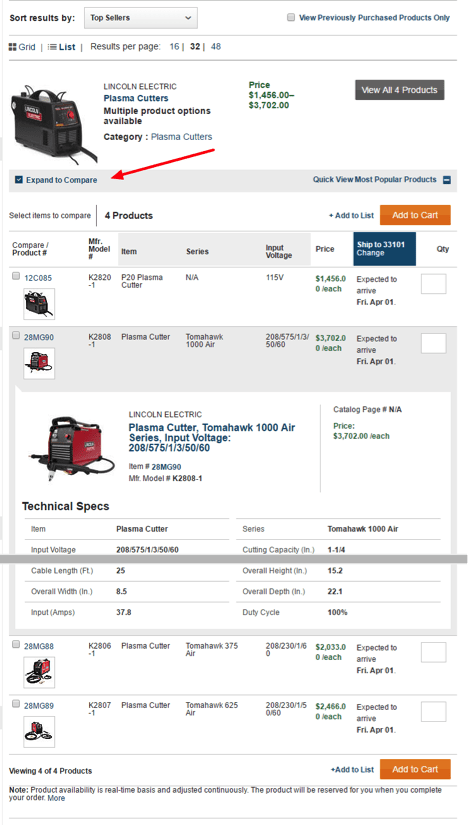This screenshot has height=825, width=468.
Task: Open thumbnail of product 28MG90
Action: [x=39, y=363]
